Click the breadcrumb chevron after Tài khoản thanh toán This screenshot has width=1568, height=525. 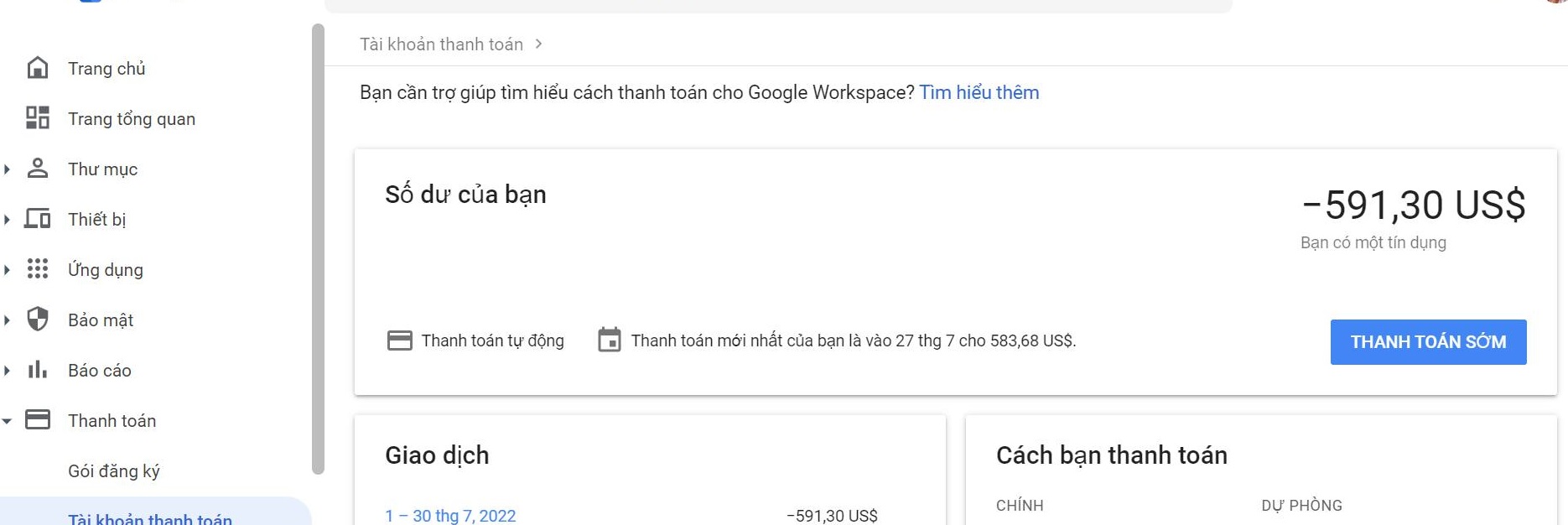(538, 44)
